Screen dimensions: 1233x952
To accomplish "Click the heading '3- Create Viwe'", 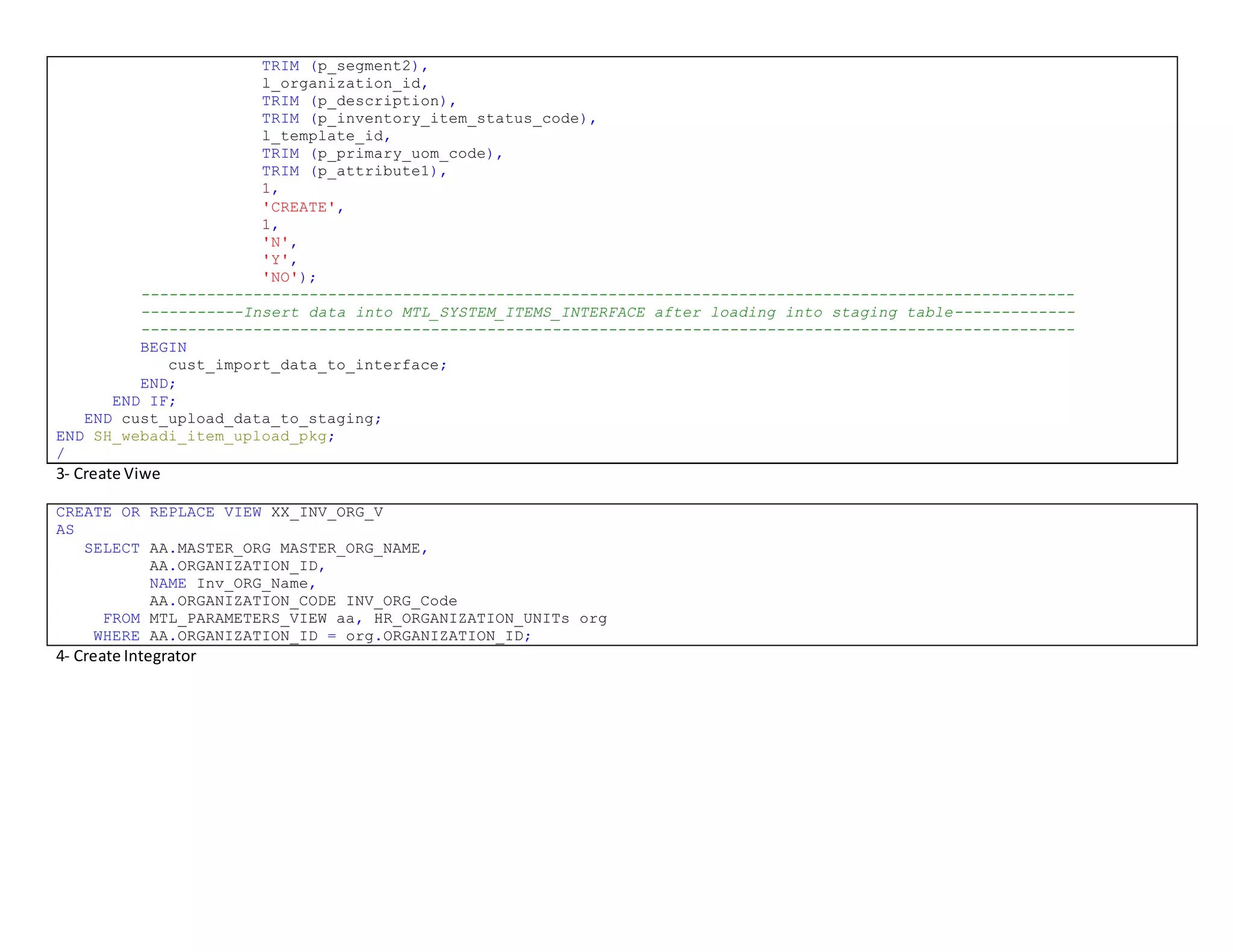I will (108, 474).
